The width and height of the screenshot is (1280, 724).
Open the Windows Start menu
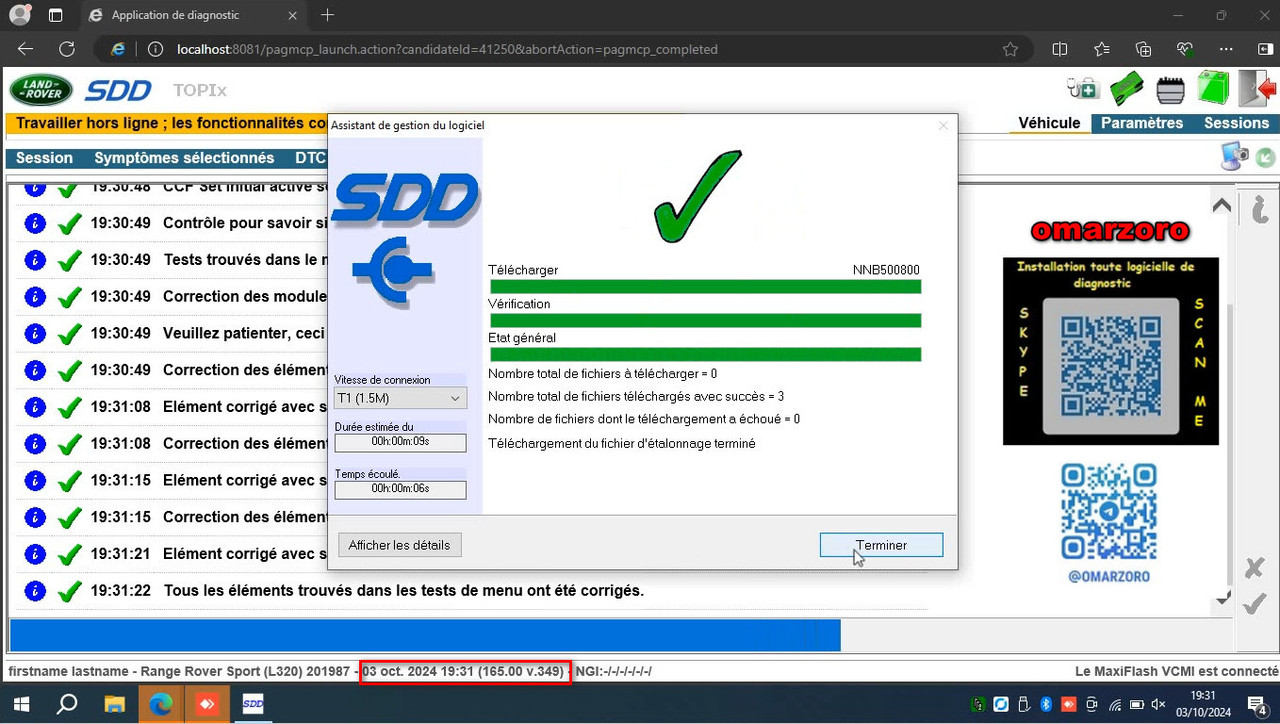coord(21,704)
